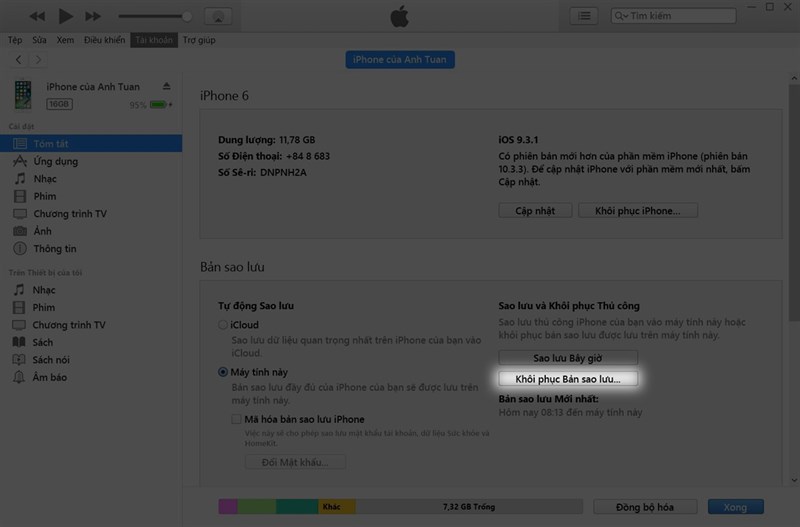
Task: Enable Mã hóa bản sao lưu iPhone checkbox
Action: click(236, 419)
